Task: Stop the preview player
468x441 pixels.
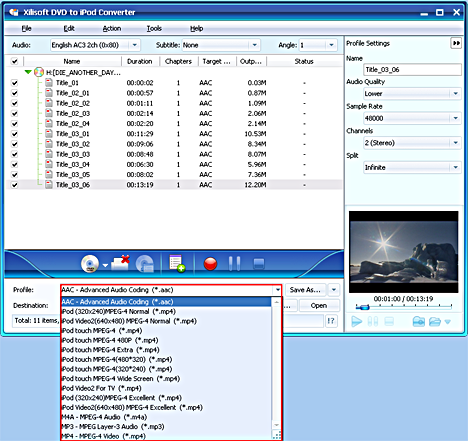Action: click(389, 322)
